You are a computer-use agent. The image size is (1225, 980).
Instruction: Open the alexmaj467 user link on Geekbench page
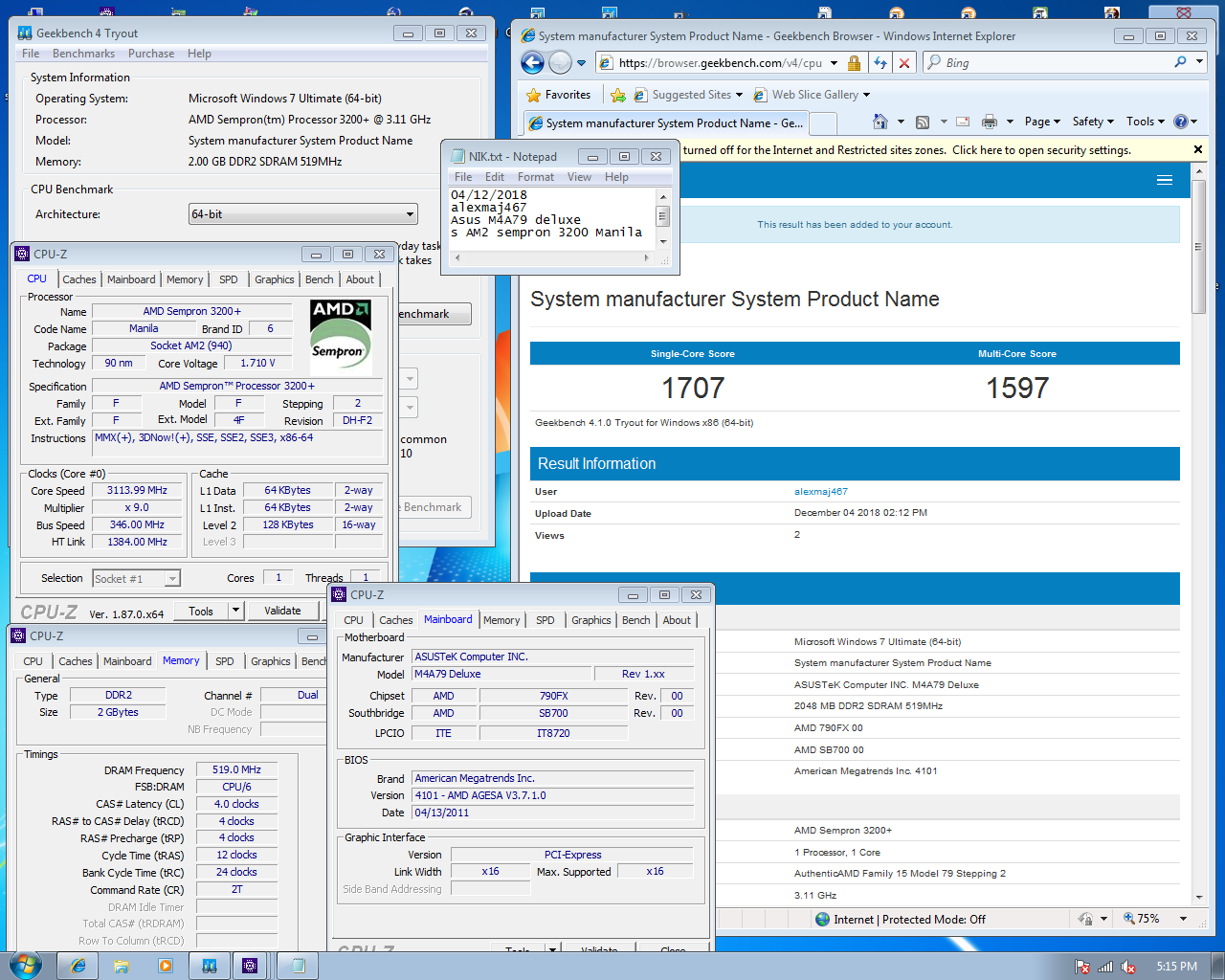coord(821,492)
